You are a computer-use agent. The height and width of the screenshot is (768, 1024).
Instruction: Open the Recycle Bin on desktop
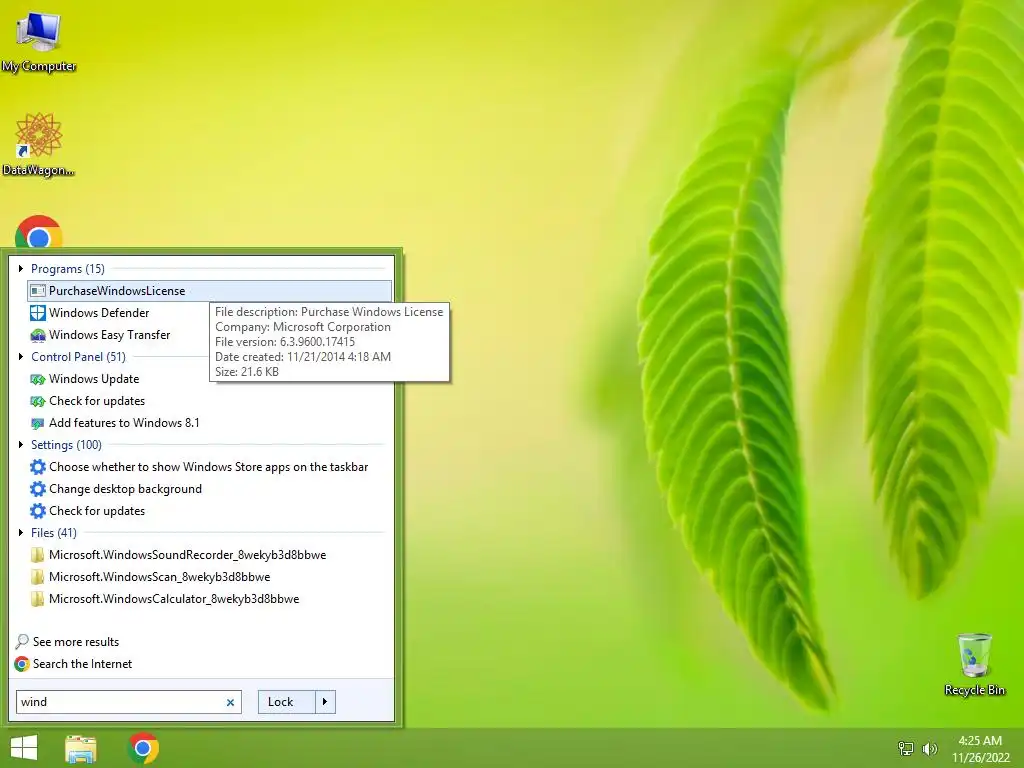pyautogui.click(x=974, y=664)
